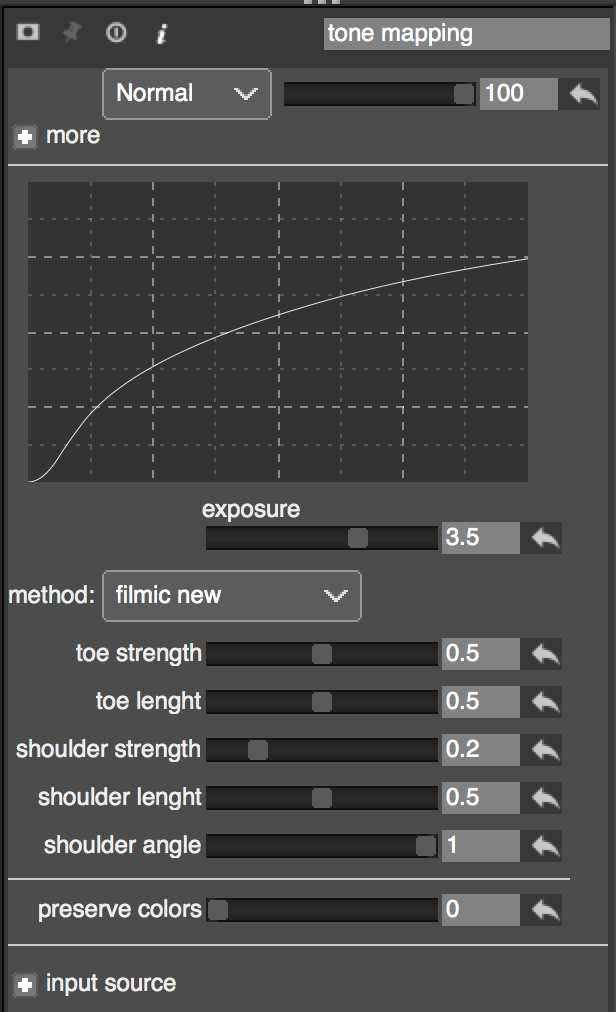The width and height of the screenshot is (616, 1012).
Task: Reset shoulder strength to default
Action: (x=545, y=750)
